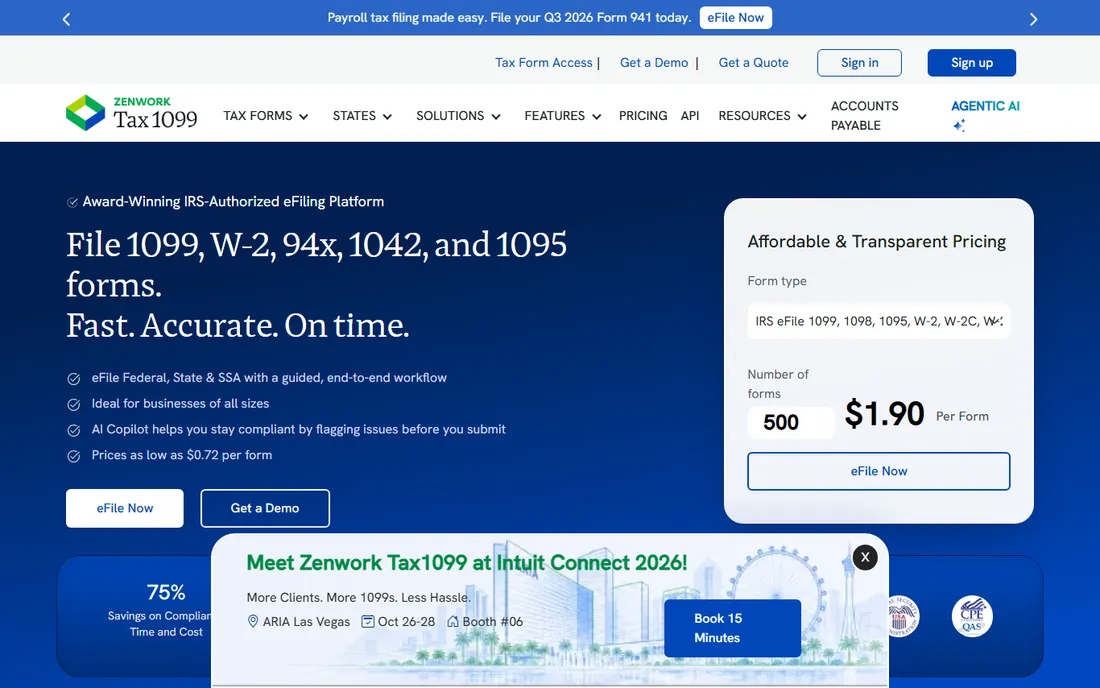1100x688 pixels.
Task: Open the API menu item
Action: coord(690,116)
